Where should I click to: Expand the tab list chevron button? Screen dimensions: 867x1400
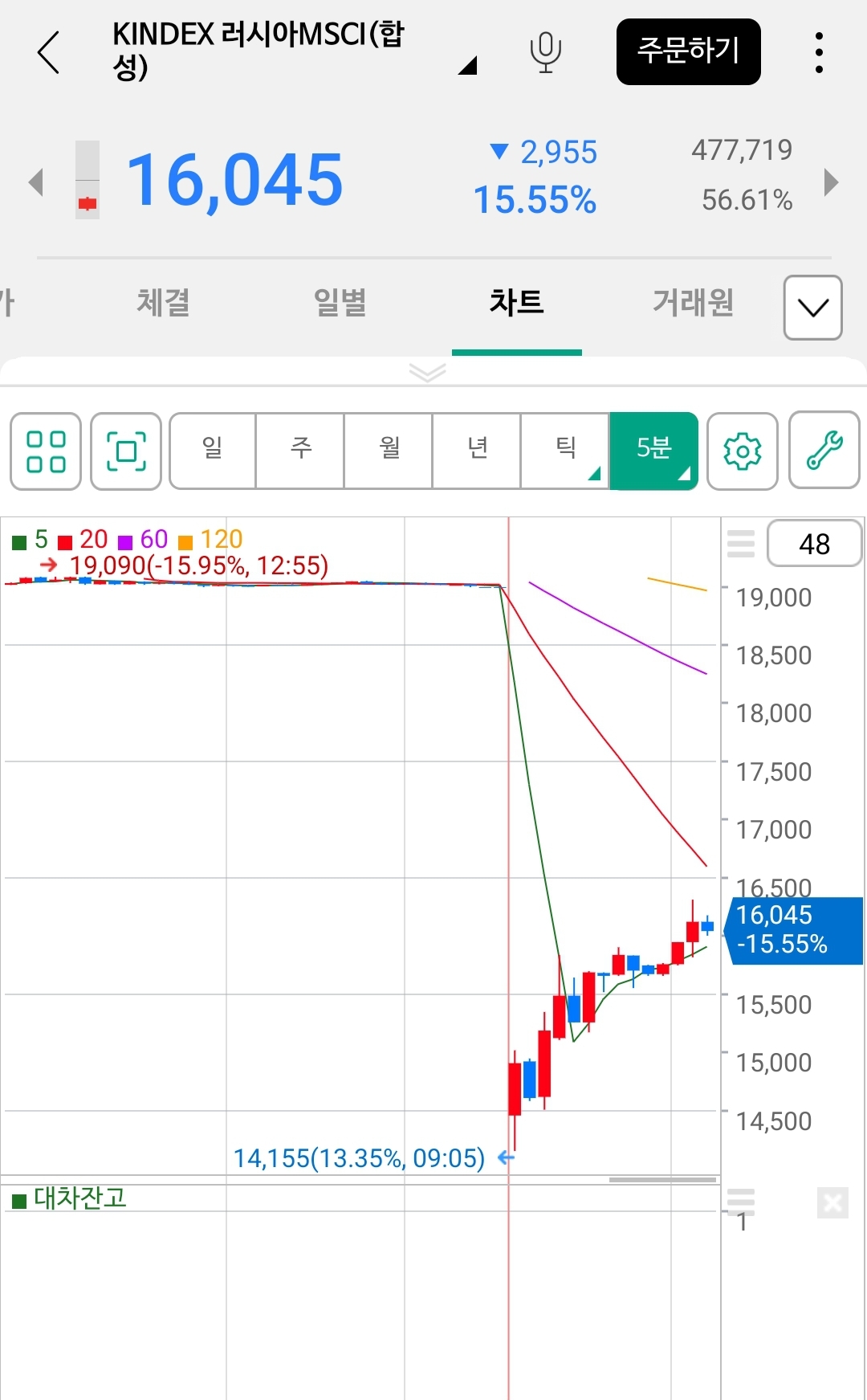tap(812, 308)
